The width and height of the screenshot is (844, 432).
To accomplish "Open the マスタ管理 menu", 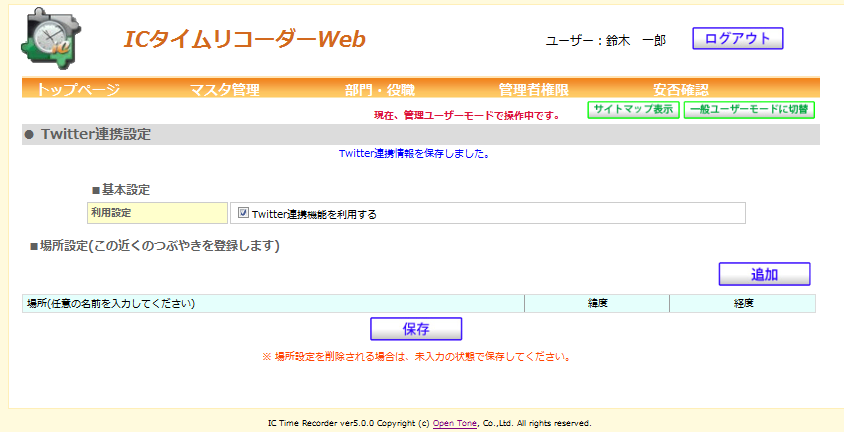I will click(x=225, y=90).
